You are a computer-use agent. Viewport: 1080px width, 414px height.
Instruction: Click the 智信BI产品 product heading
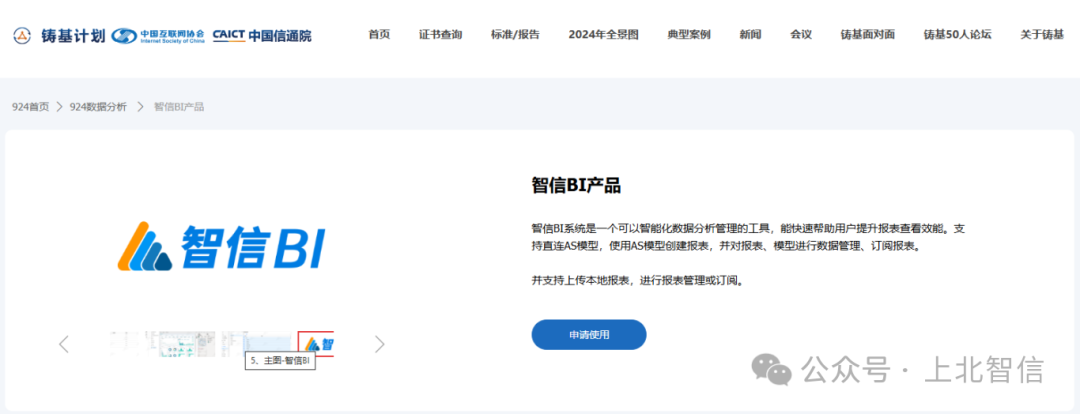577,185
